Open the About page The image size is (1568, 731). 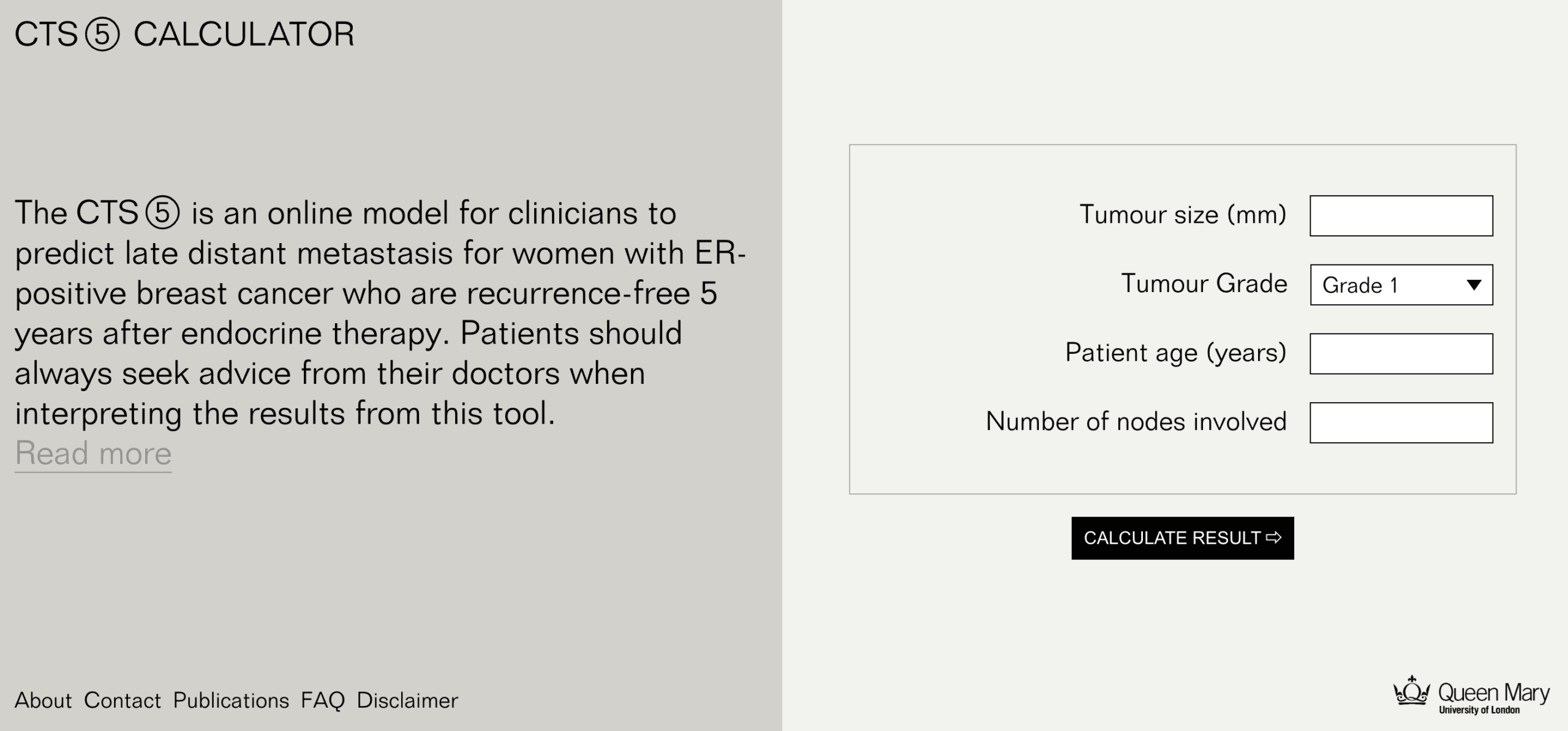tap(43, 700)
